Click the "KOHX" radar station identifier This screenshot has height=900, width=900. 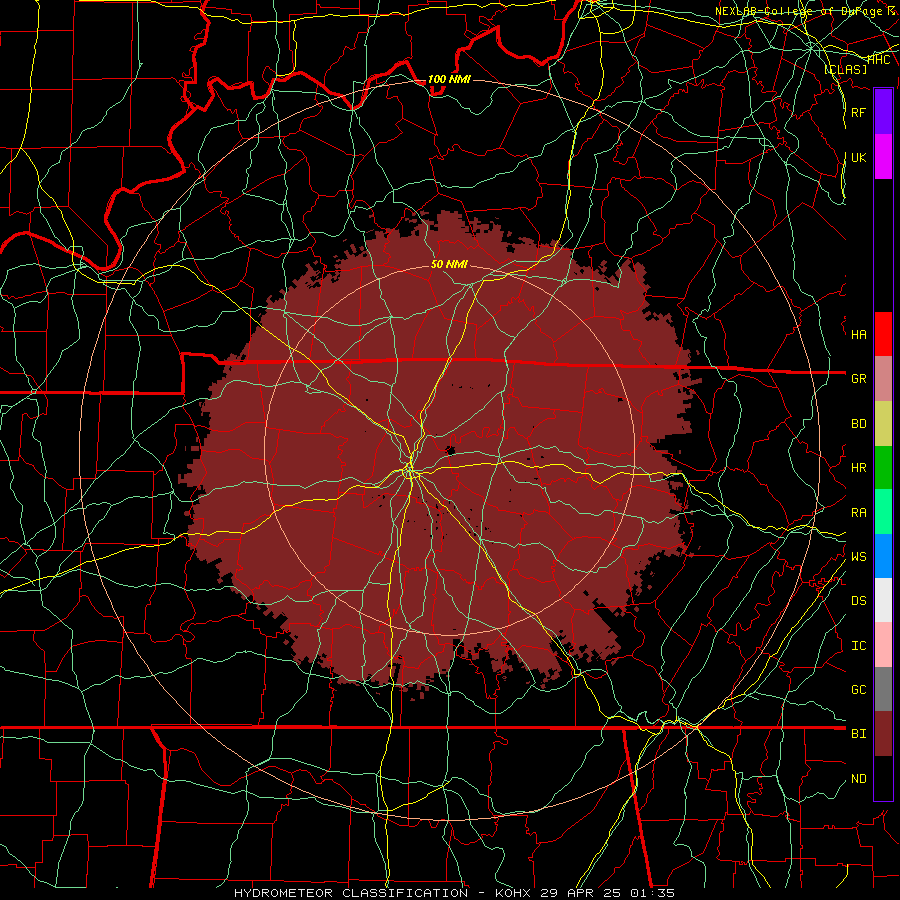[513, 893]
